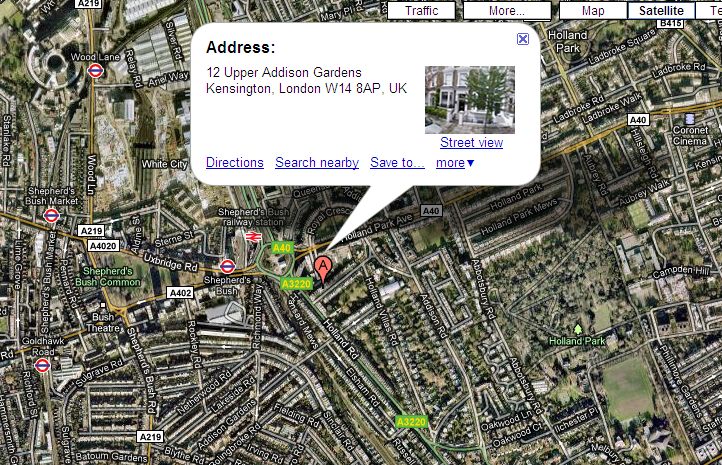Open the More... layers menu
722x465 pixels.
click(507, 11)
